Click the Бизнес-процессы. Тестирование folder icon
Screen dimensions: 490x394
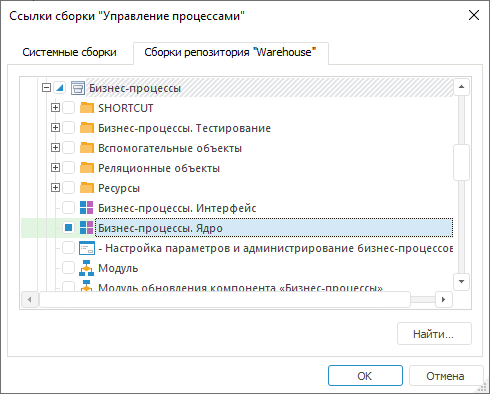click(87, 128)
